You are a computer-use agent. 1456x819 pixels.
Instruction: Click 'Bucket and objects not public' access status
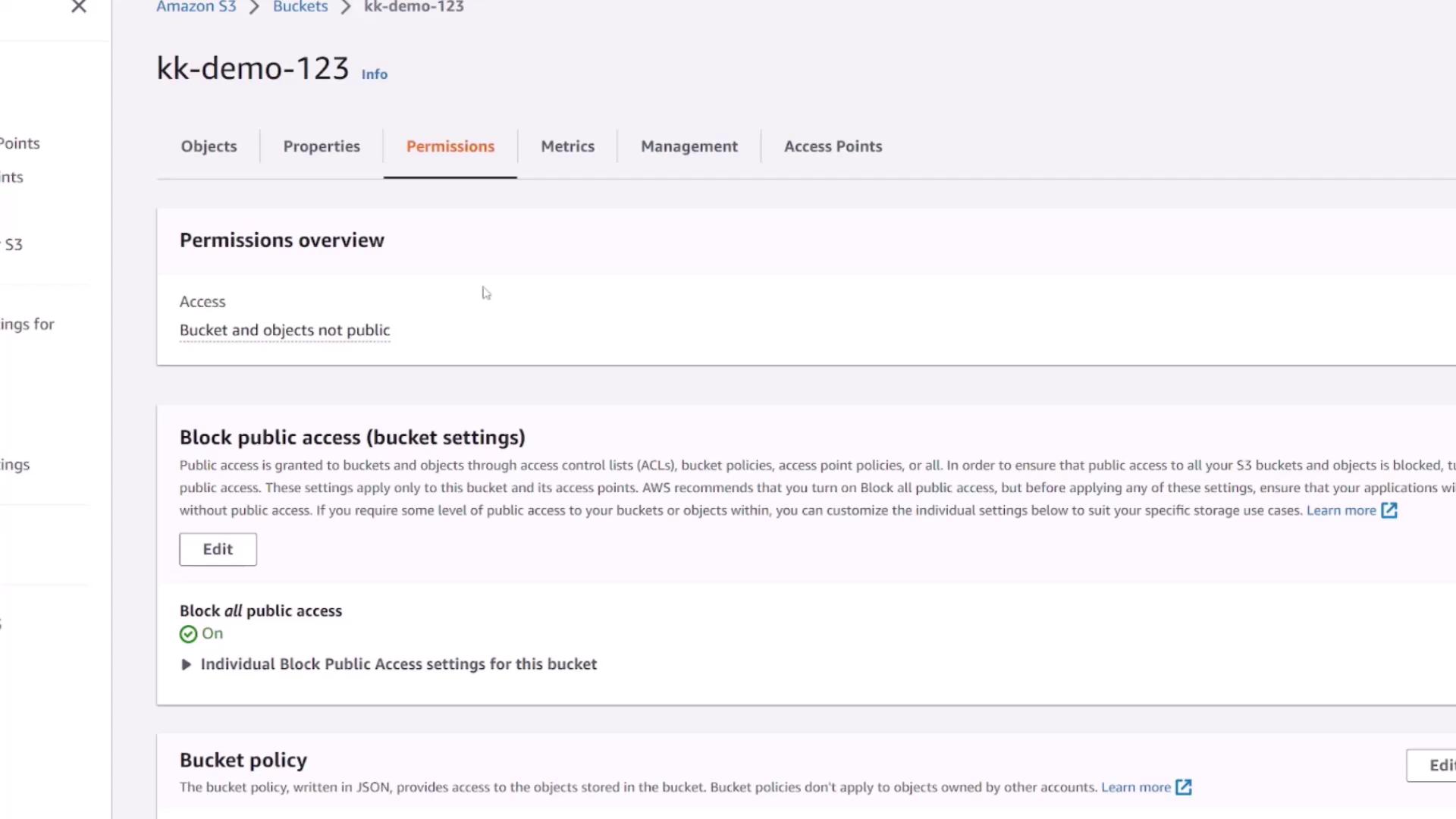point(284,331)
